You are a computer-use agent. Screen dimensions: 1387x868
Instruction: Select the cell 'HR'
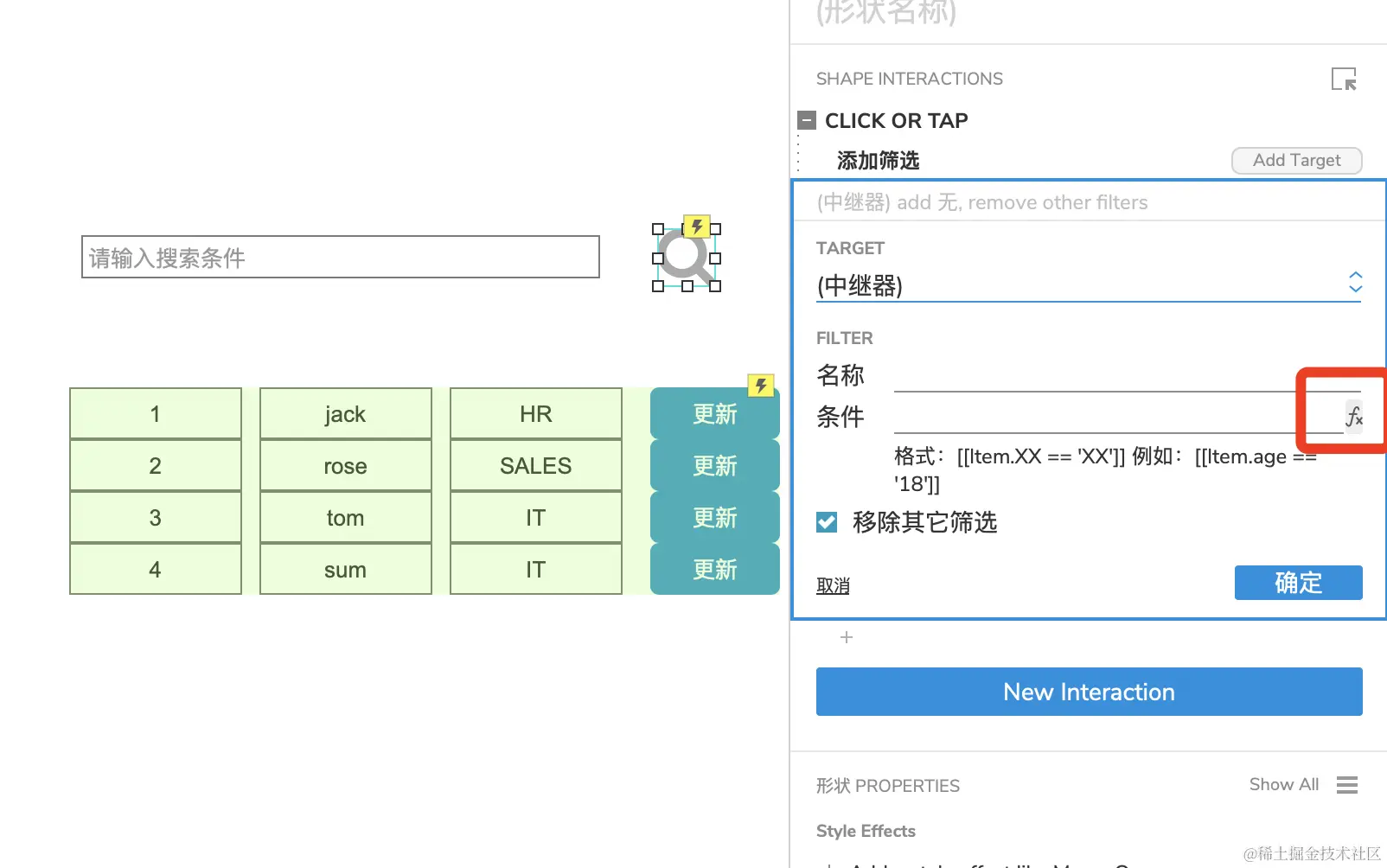click(536, 413)
